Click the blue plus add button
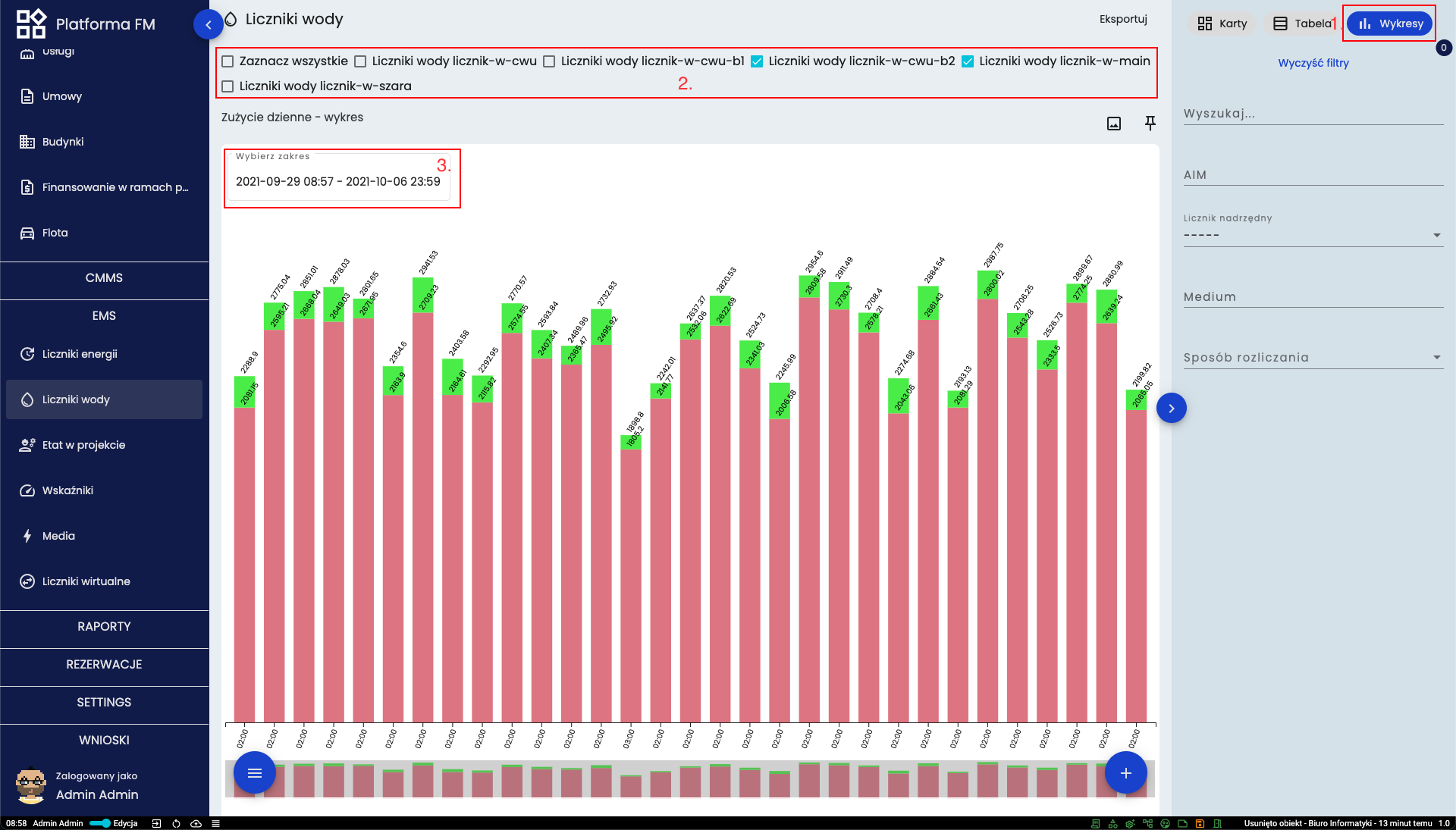The width and height of the screenshot is (1456, 830). click(1126, 772)
